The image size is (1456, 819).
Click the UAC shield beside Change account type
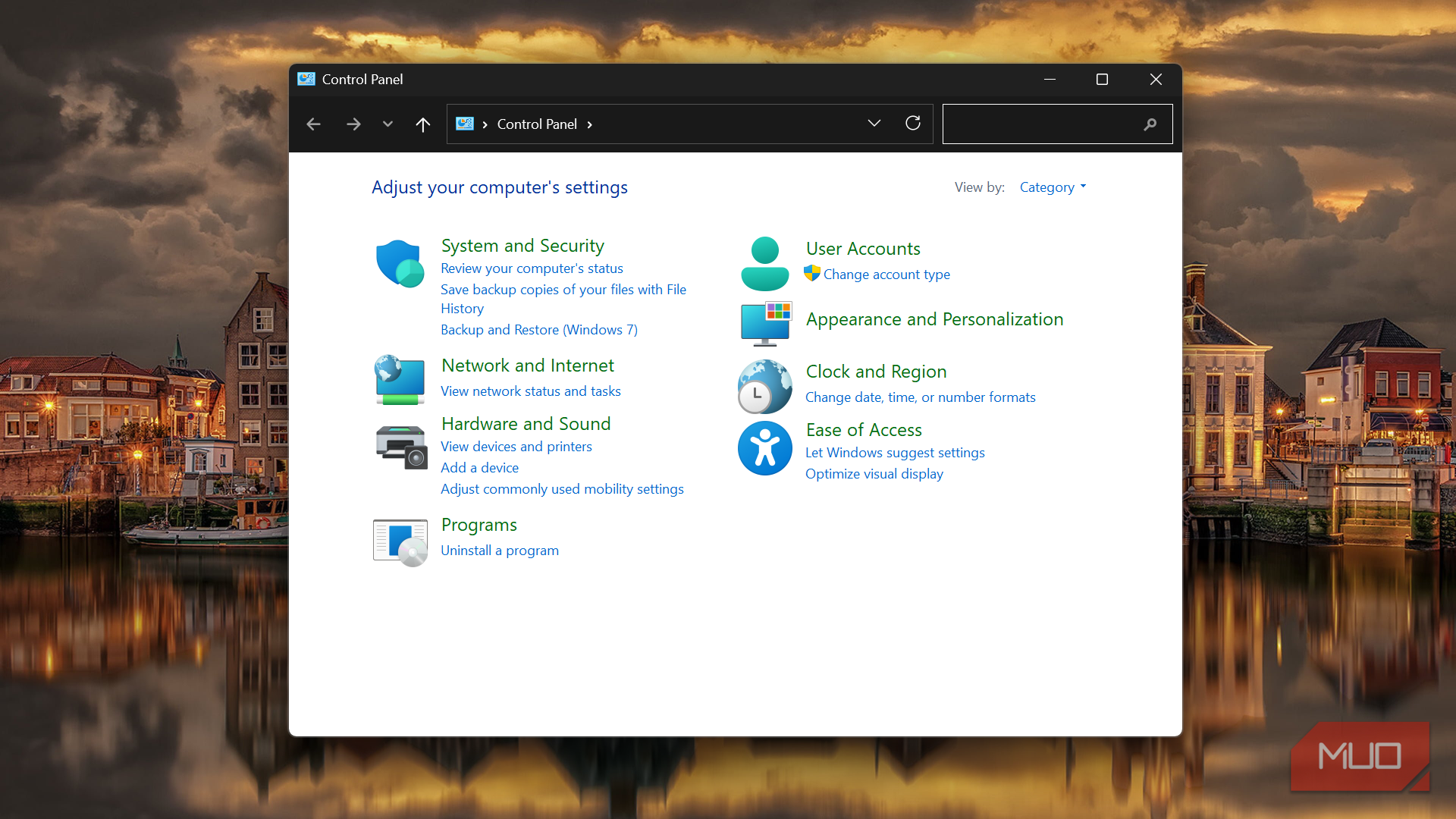(x=812, y=273)
